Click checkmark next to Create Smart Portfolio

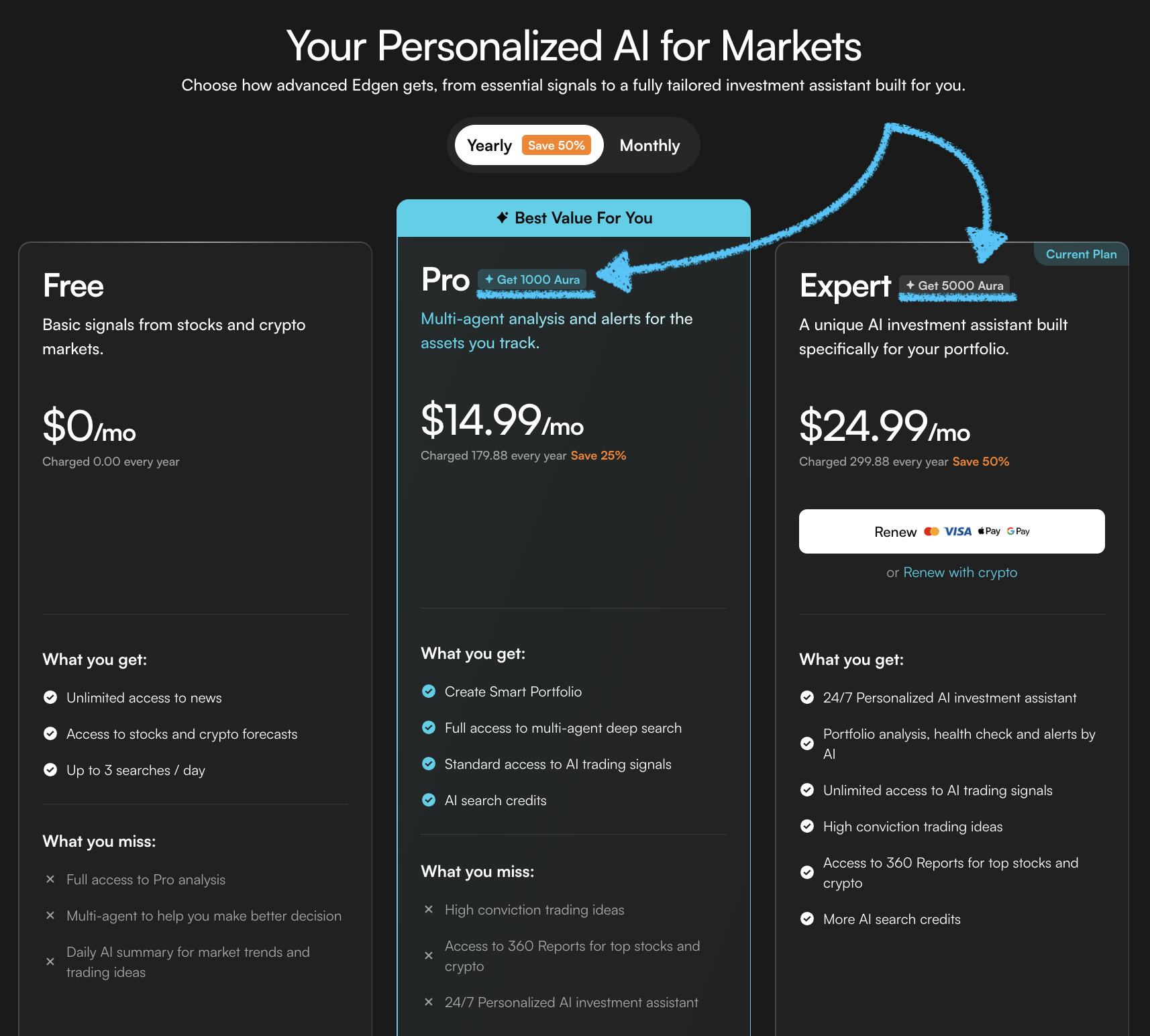429,692
